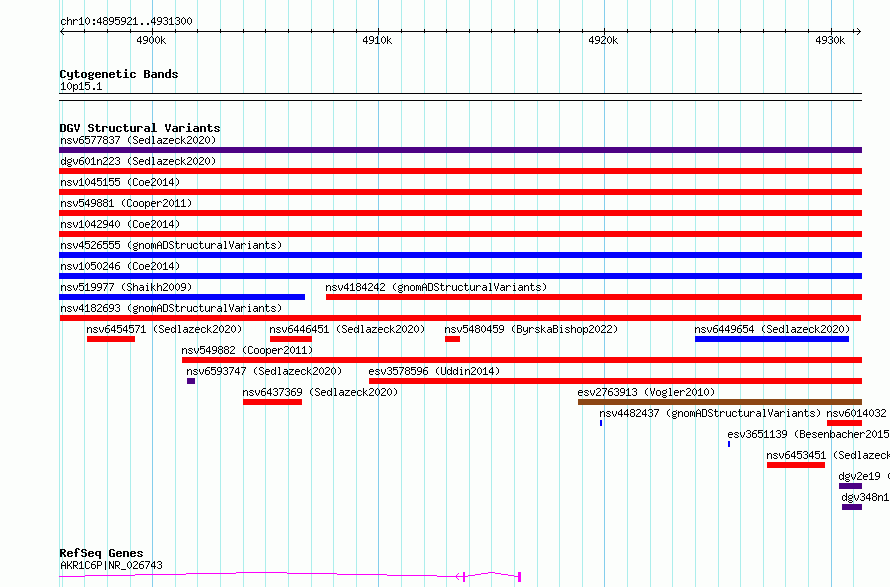The image size is (890, 587).
Task: Open nsv1050246 (Coe2014) variant label
Action: 120,266
